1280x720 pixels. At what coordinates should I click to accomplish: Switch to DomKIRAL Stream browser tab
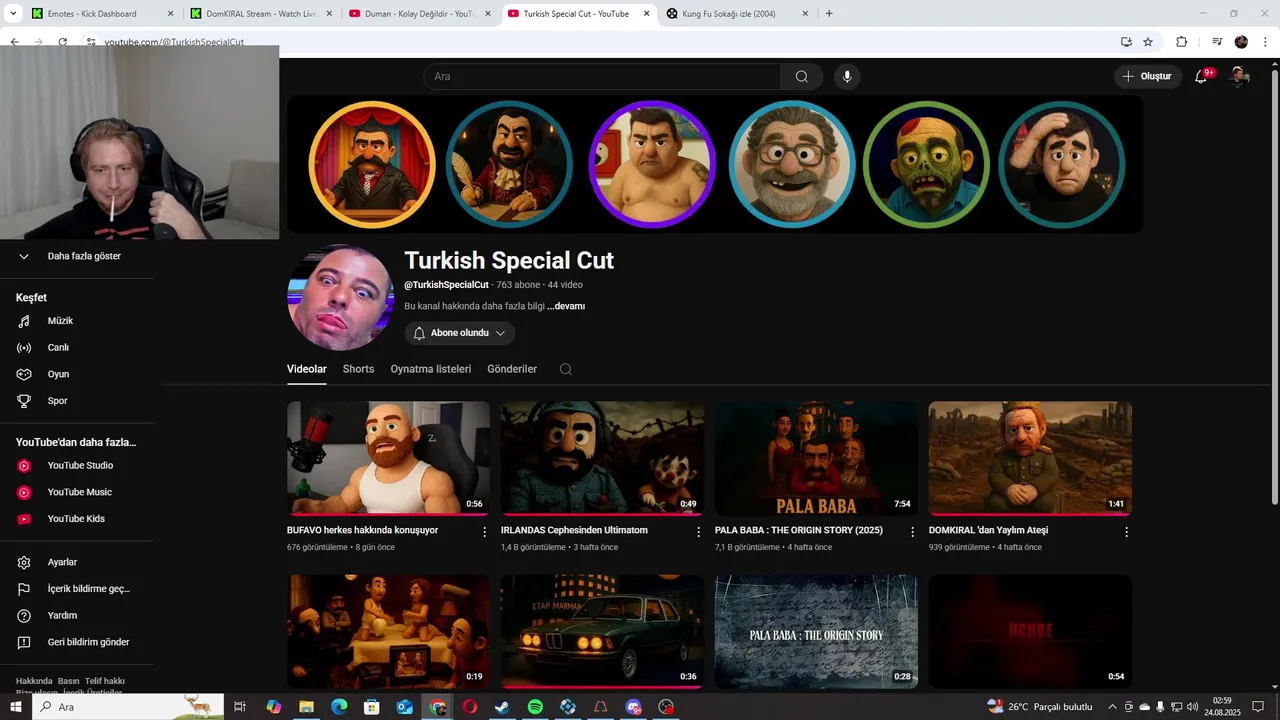click(x=260, y=14)
